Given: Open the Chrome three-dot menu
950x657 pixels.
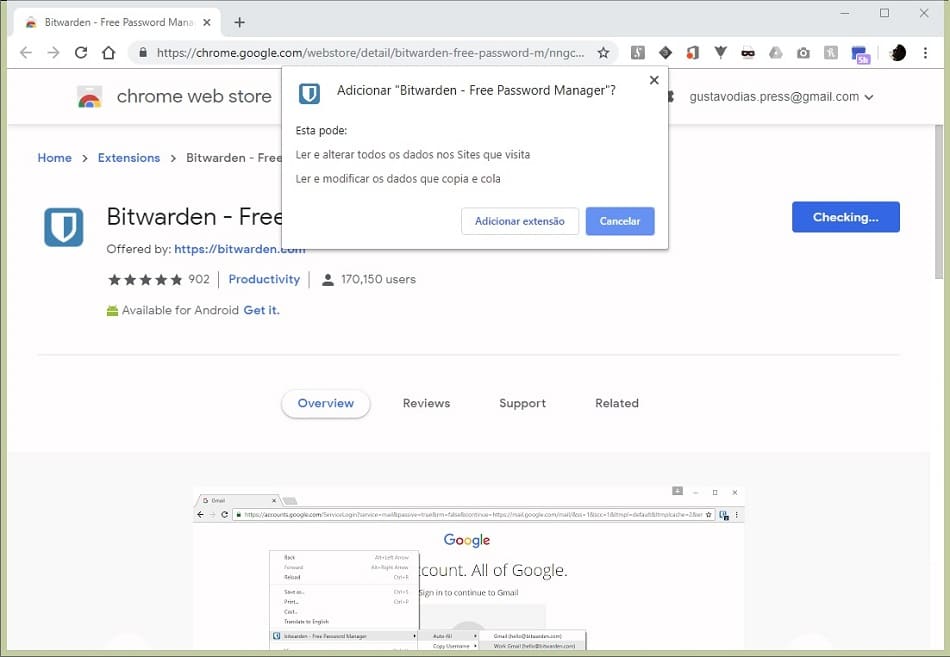Looking at the screenshot, I should coord(927,53).
